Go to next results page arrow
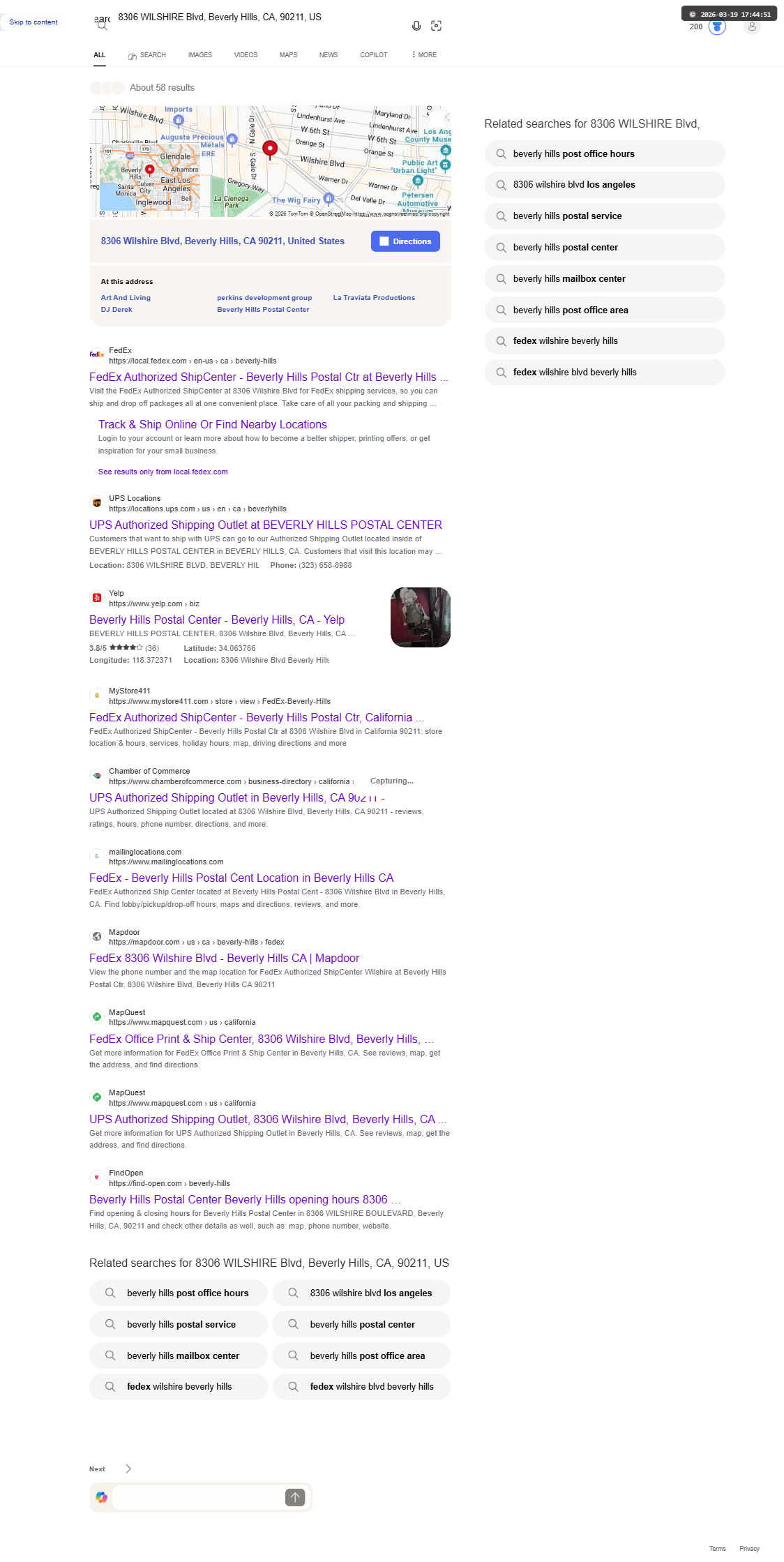Screen dimensions: 784x1562 [x=128, y=1469]
